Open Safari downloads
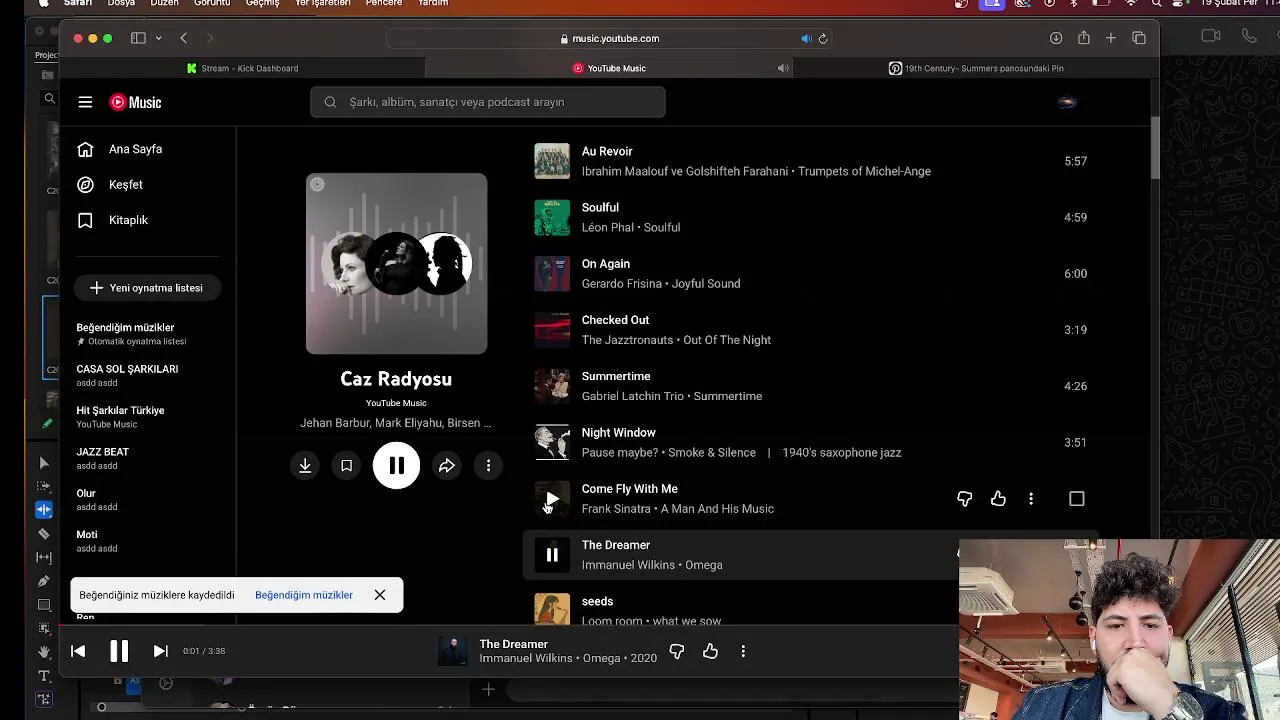Image resolution: width=1280 pixels, height=720 pixels. coord(1056,38)
